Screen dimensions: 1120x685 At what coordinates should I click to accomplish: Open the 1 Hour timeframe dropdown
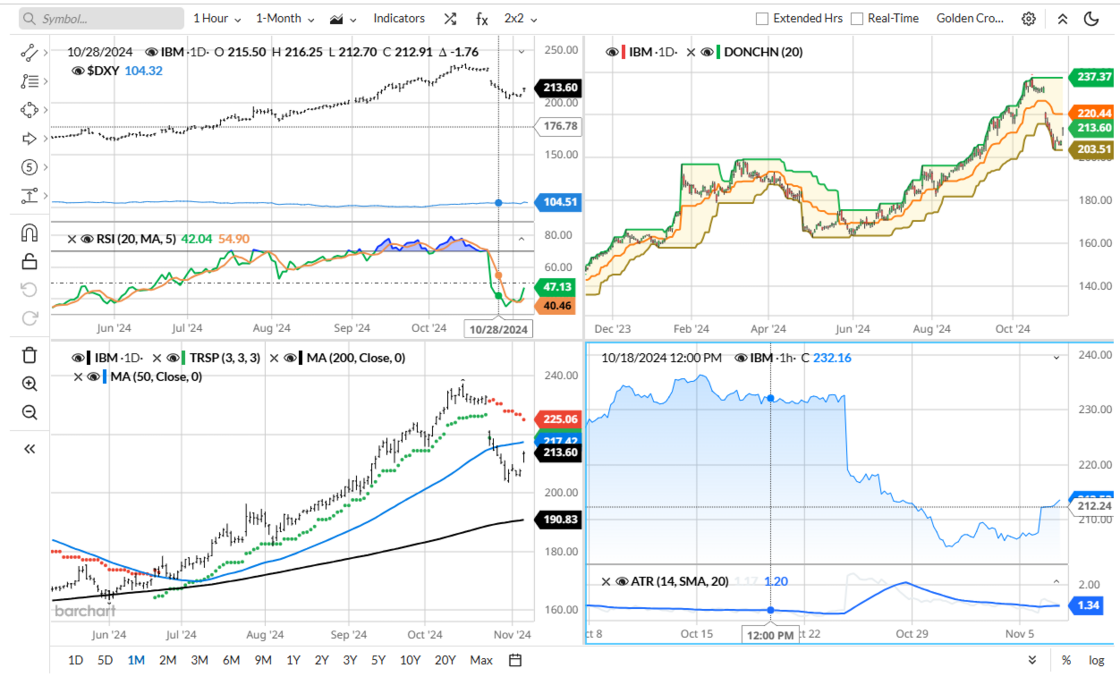coord(211,18)
